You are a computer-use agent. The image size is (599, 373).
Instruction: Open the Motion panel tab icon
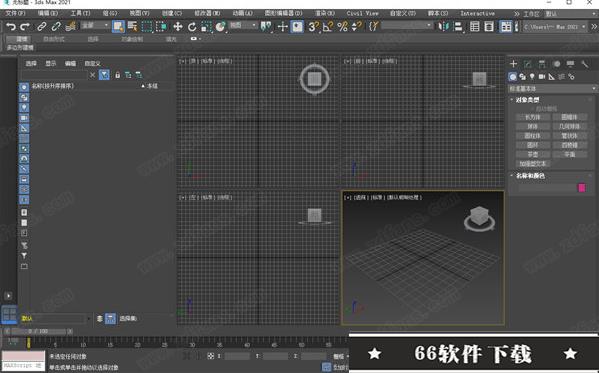(x=557, y=64)
